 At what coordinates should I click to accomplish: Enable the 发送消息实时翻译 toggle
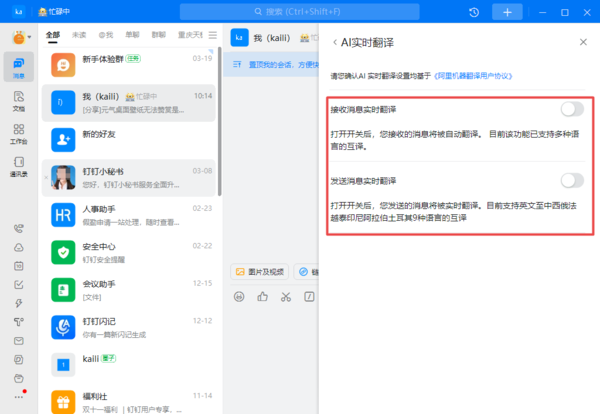[x=571, y=180]
